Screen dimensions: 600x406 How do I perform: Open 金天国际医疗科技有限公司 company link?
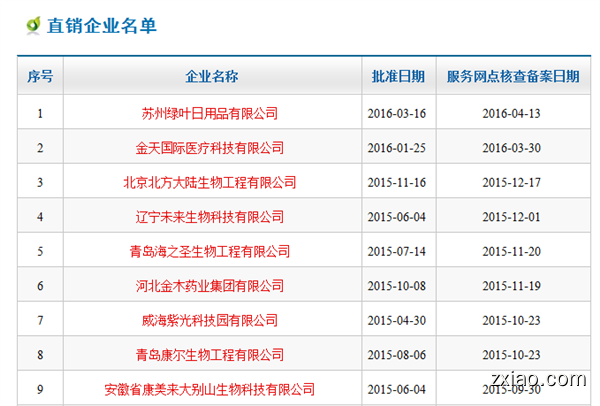click(x=210, y=148)
